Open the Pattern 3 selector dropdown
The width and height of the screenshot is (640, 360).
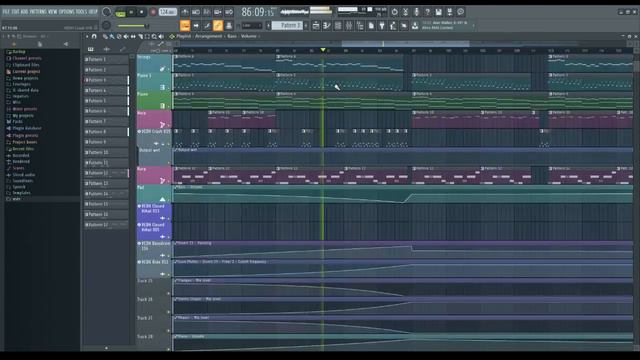point(288,26)
